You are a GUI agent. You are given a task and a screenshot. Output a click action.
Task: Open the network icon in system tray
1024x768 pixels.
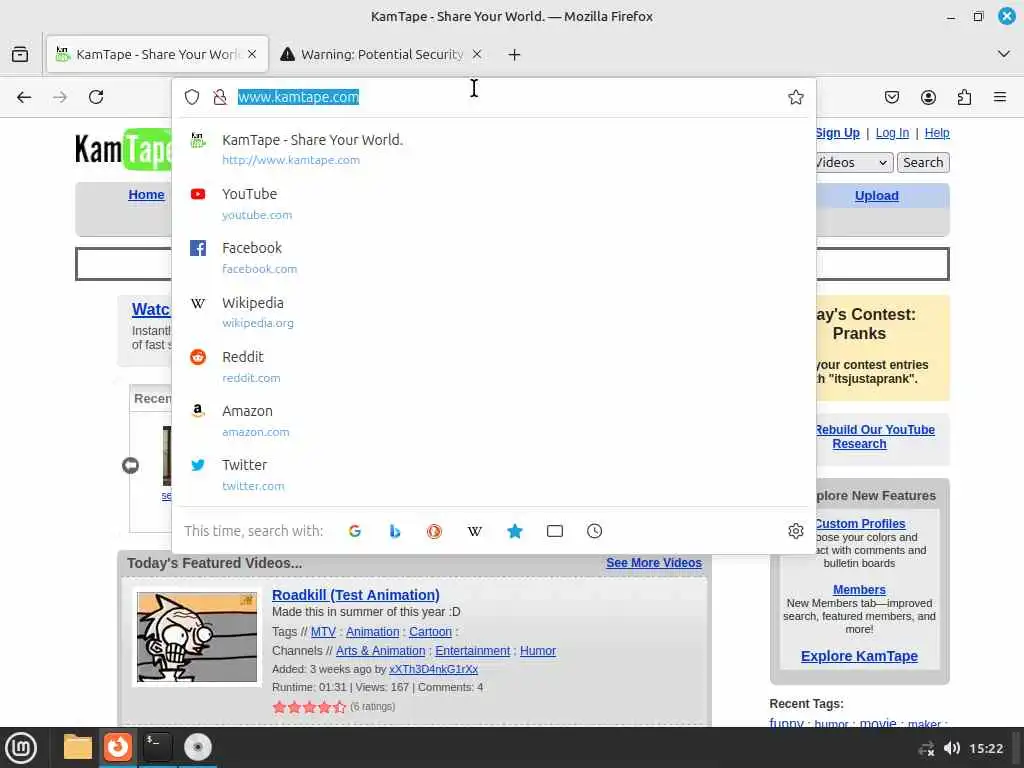tap(926, 749)
